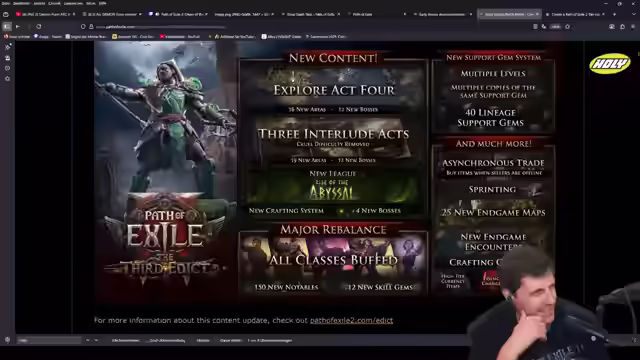This screenshot has height=360, width=640.
Task: Open the Extras menu
Action: [91, 3]
